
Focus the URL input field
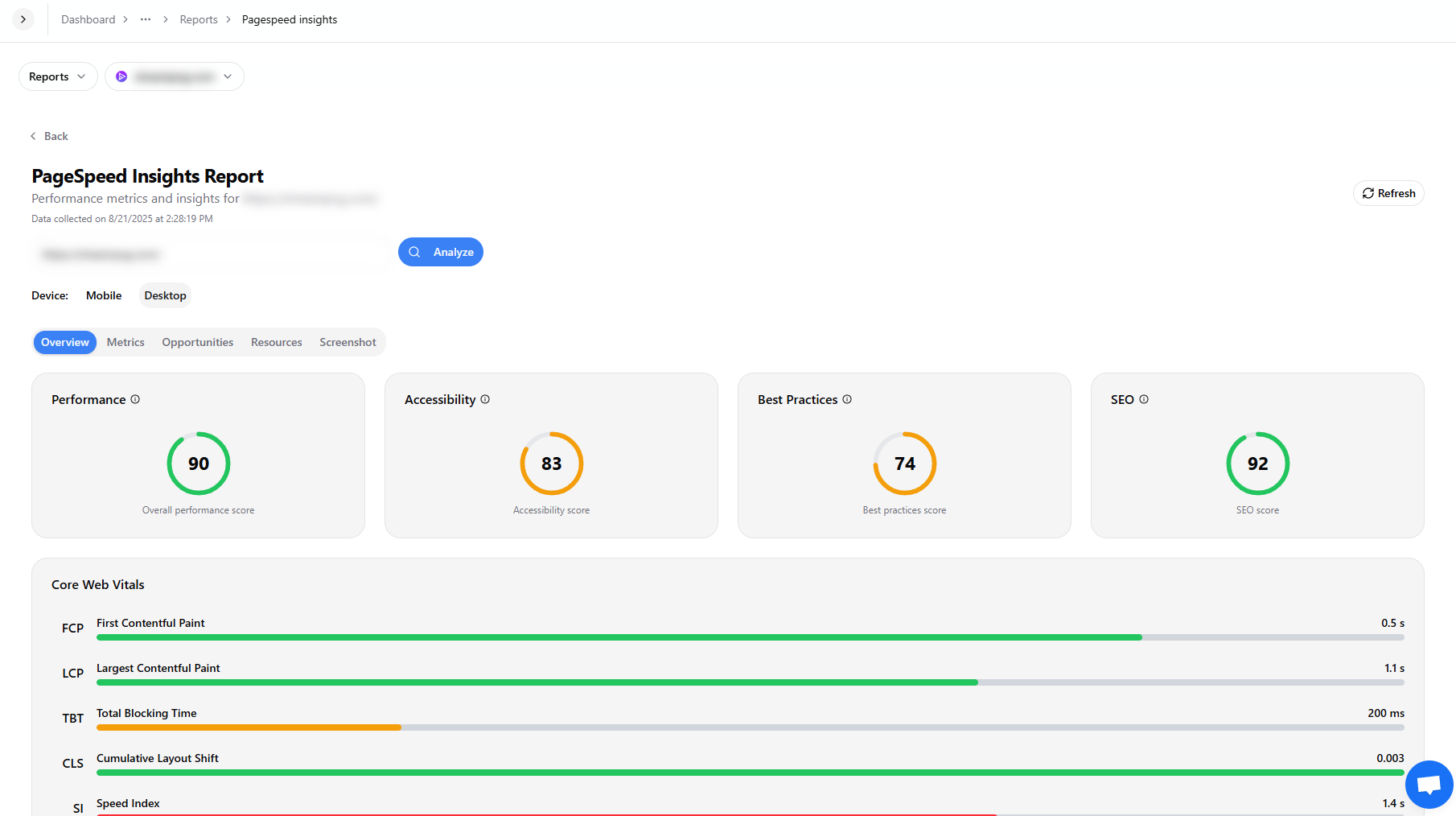(x=211, y=254)
